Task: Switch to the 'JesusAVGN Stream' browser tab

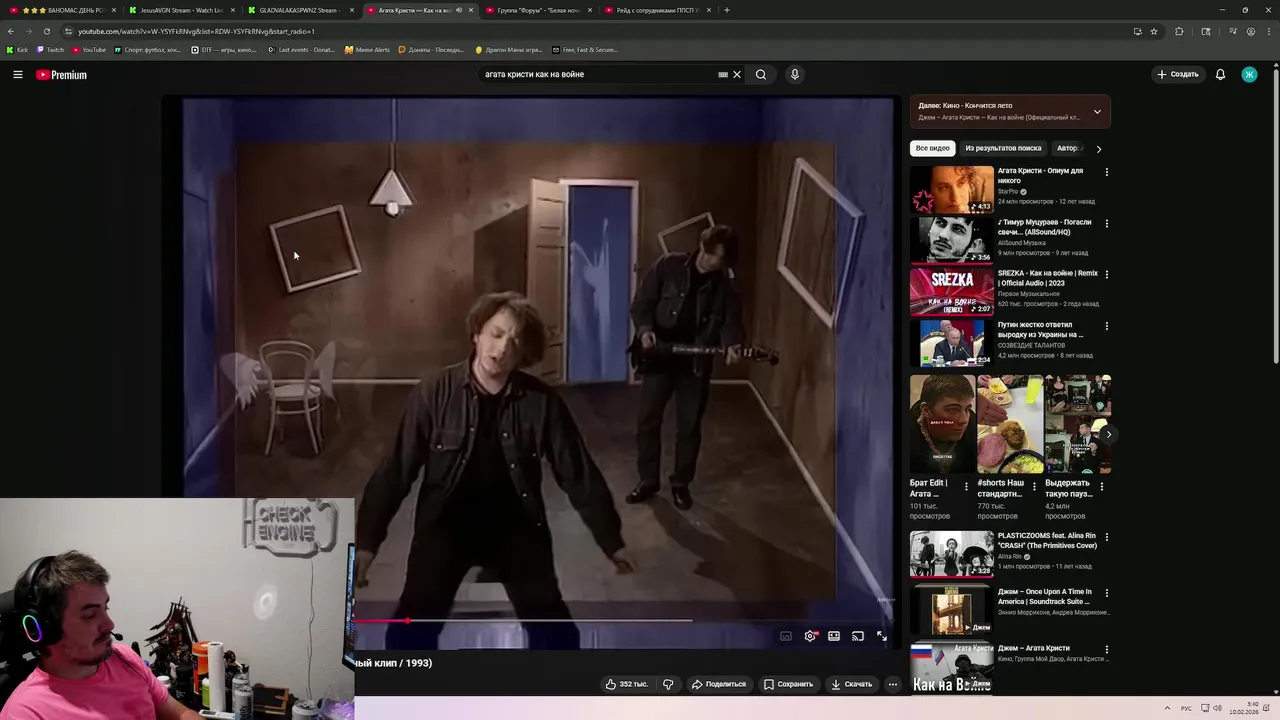Action: pyautogui.click(x=181, y=10)
